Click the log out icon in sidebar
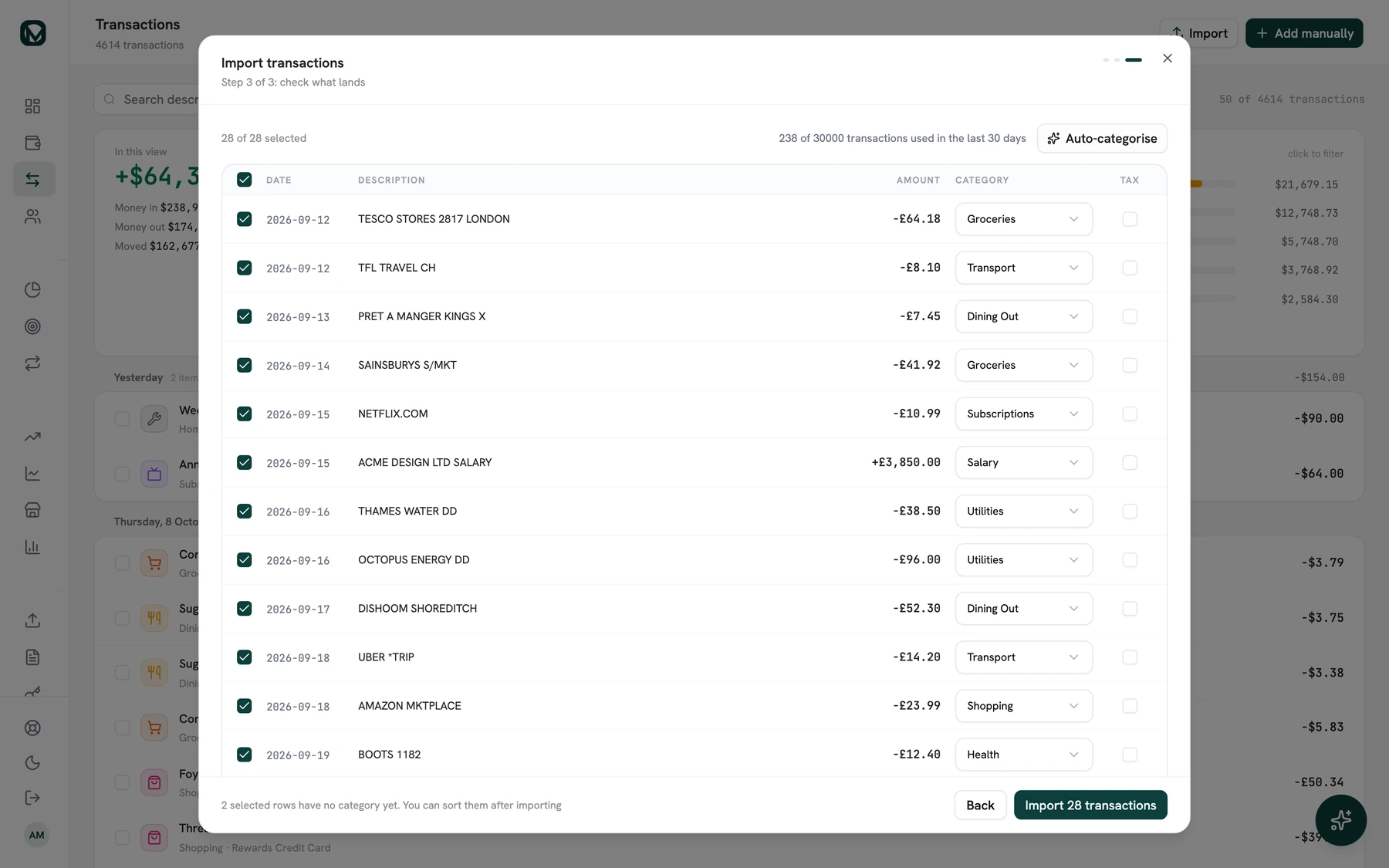The image size is (1389, 868). click(x=32, y=798)
